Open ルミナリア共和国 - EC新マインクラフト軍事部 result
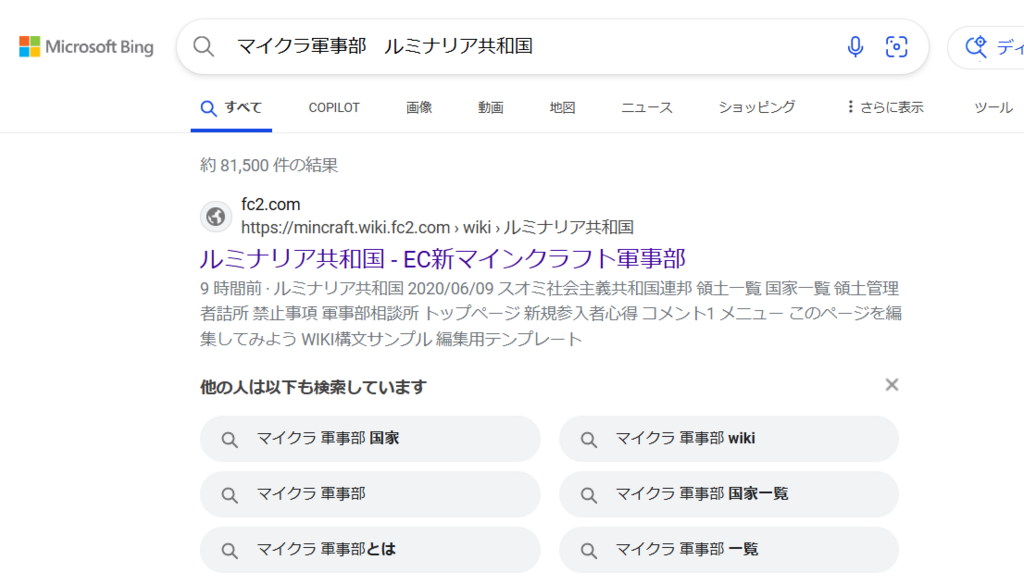This screenshot has height=585, width=1024. click(x=442, y=258)
